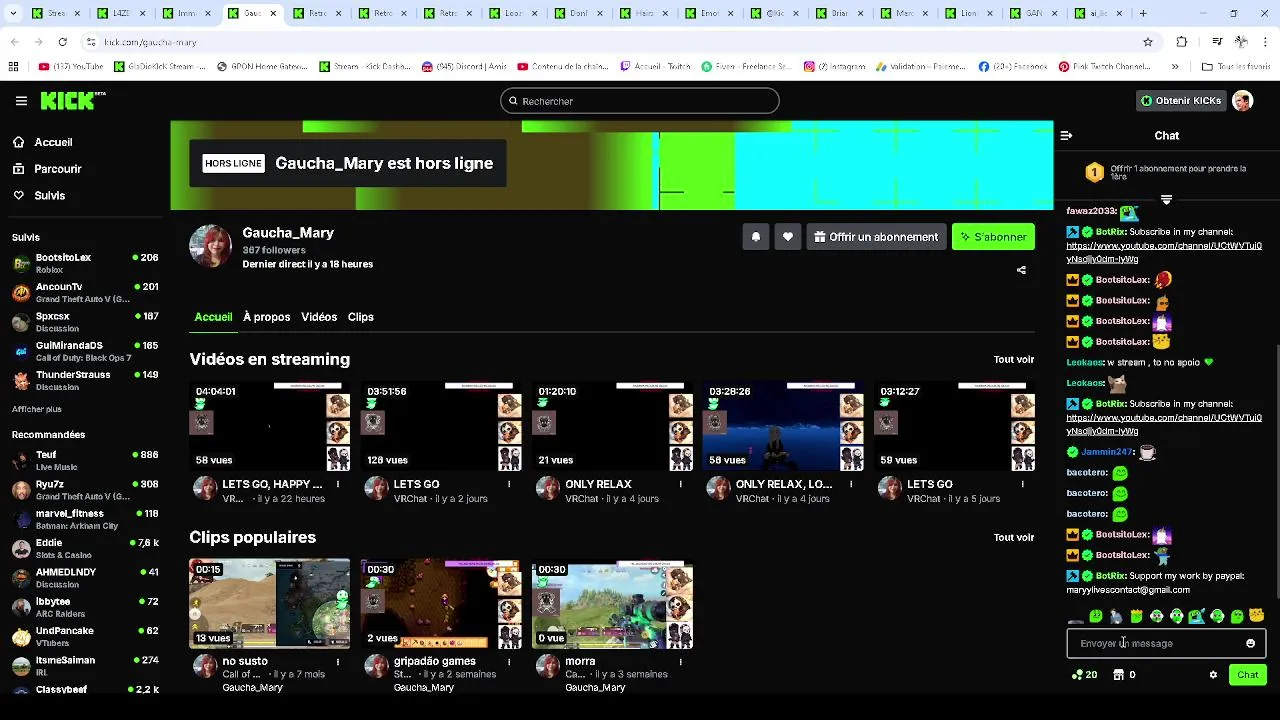The image size is (1280, 720).
Task: Click the Obtenir KICKs button
Action: coord(1182,101)
